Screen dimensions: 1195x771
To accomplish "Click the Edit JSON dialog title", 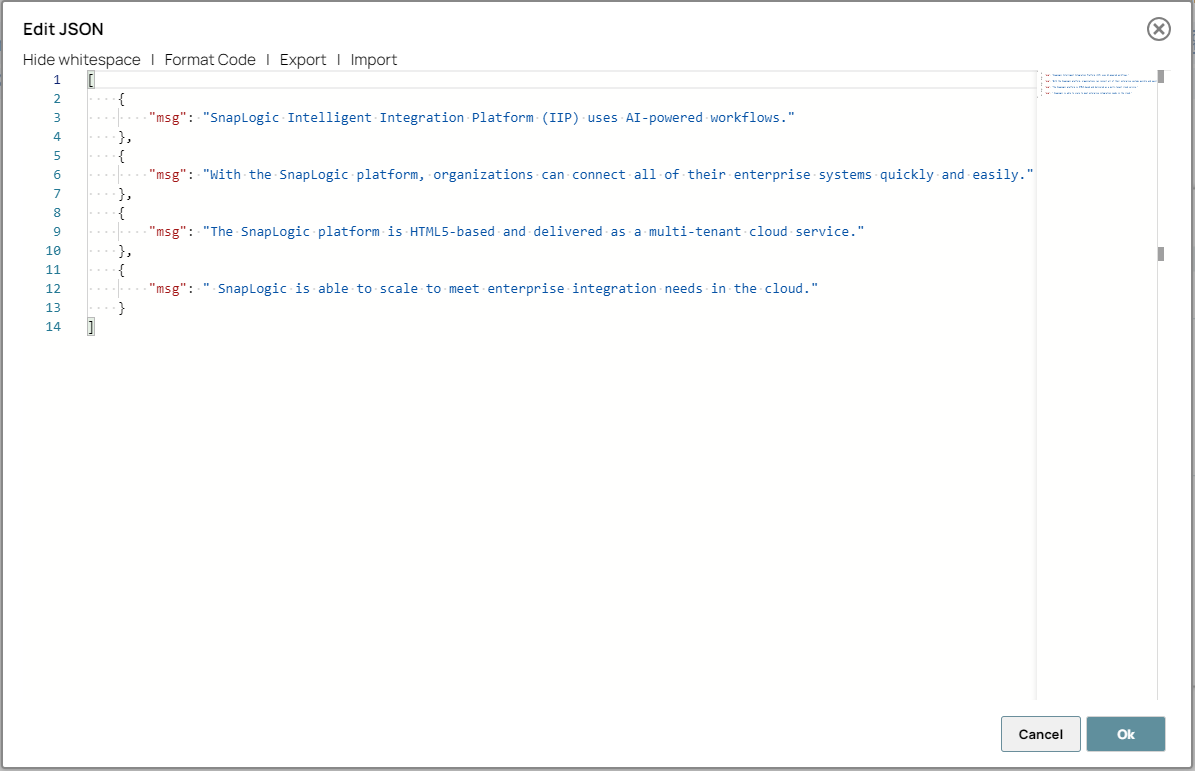I will pos(63,29).
